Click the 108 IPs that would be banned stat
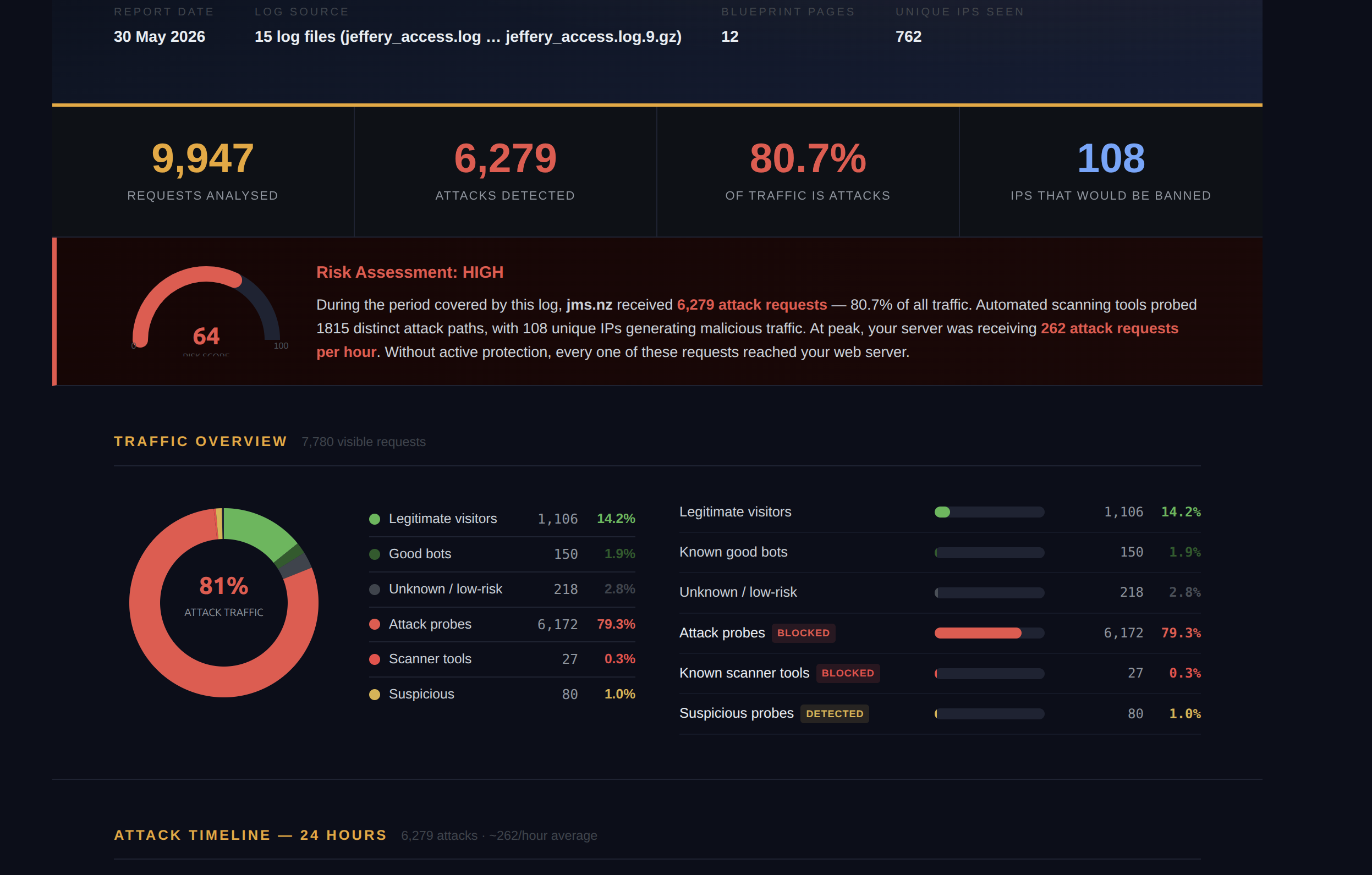The height and width of the screenshot is (875, 1372). coord(1111,170)
